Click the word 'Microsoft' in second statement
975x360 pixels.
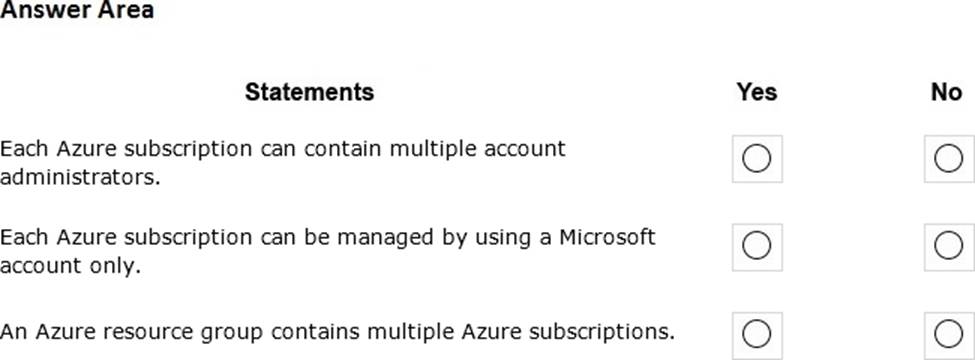[607, 238]
